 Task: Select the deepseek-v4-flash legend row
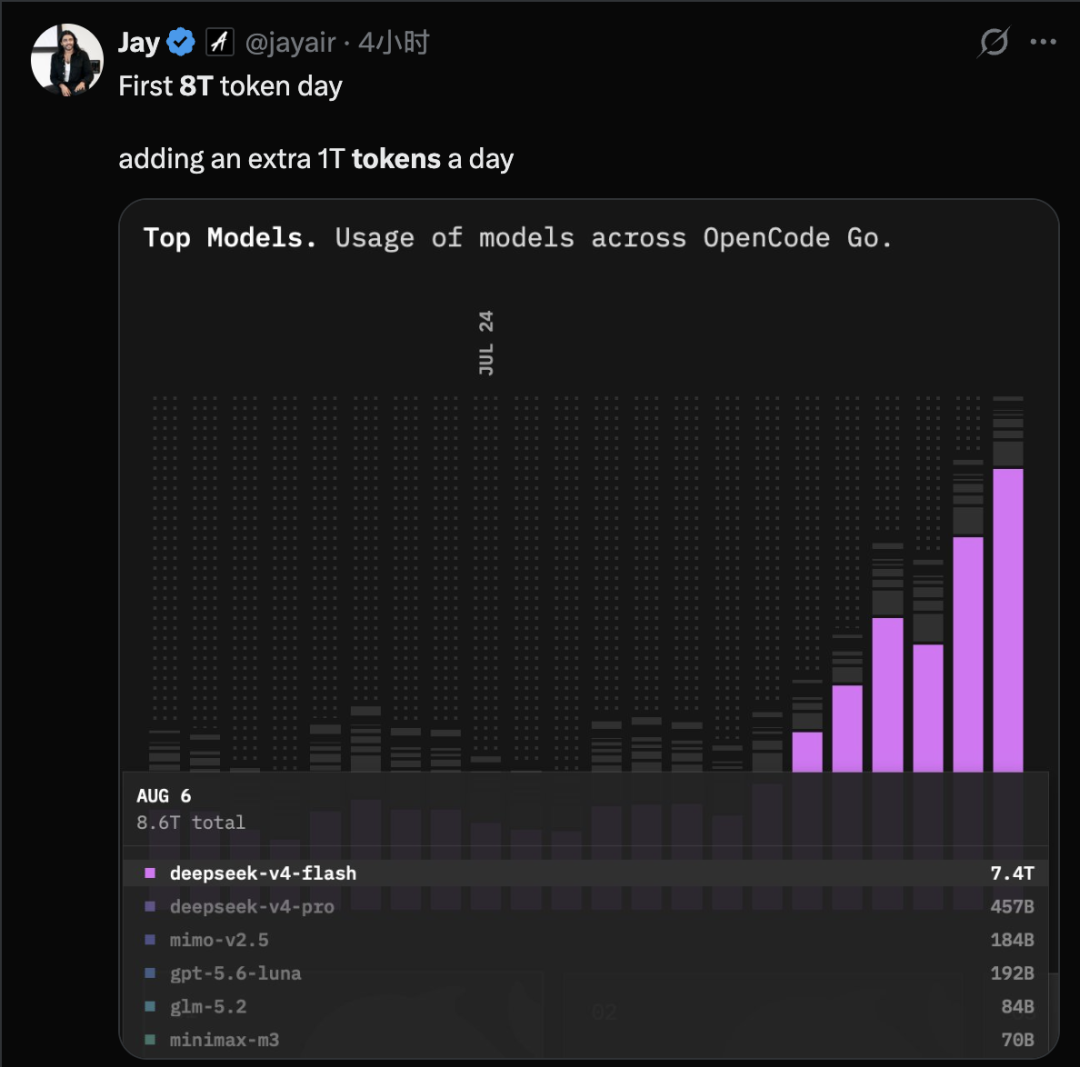click(585, 873)
